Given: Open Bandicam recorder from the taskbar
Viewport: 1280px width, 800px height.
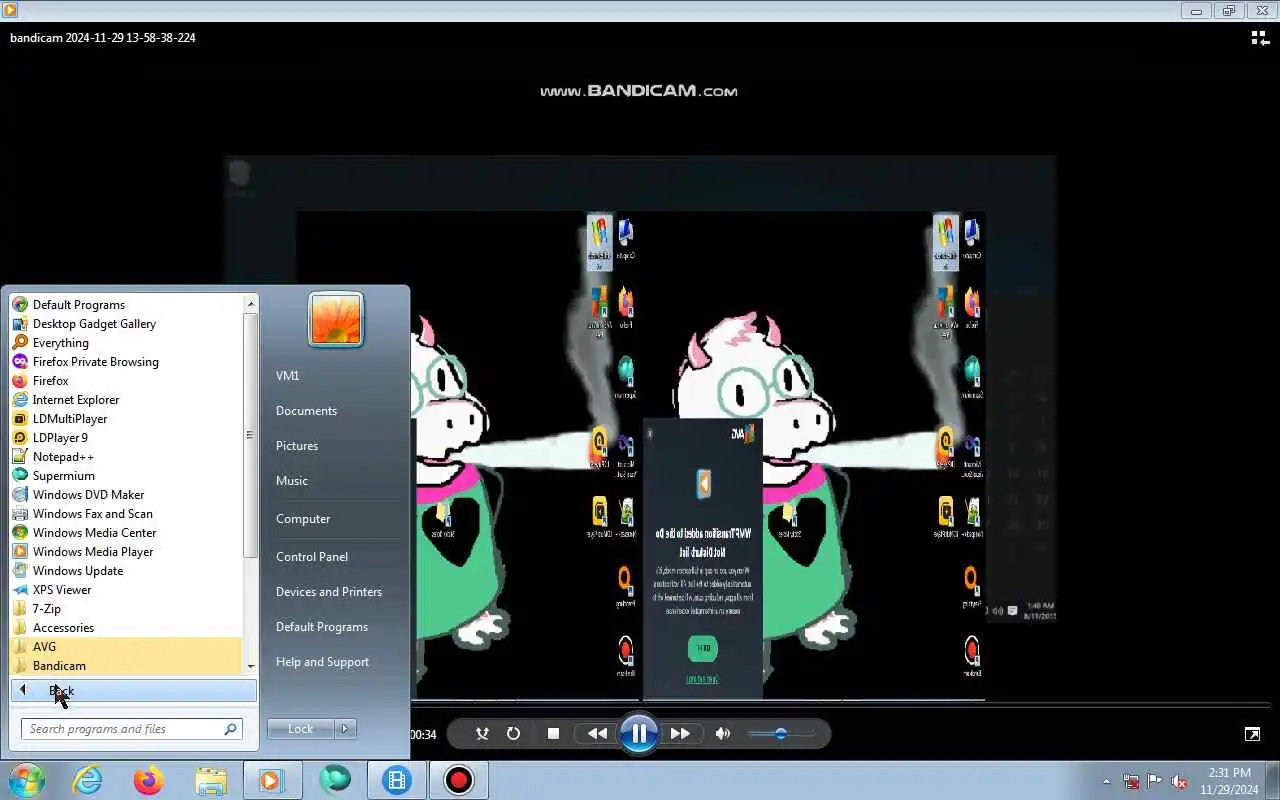Looking at the screenshot, I should coord(458,780).
